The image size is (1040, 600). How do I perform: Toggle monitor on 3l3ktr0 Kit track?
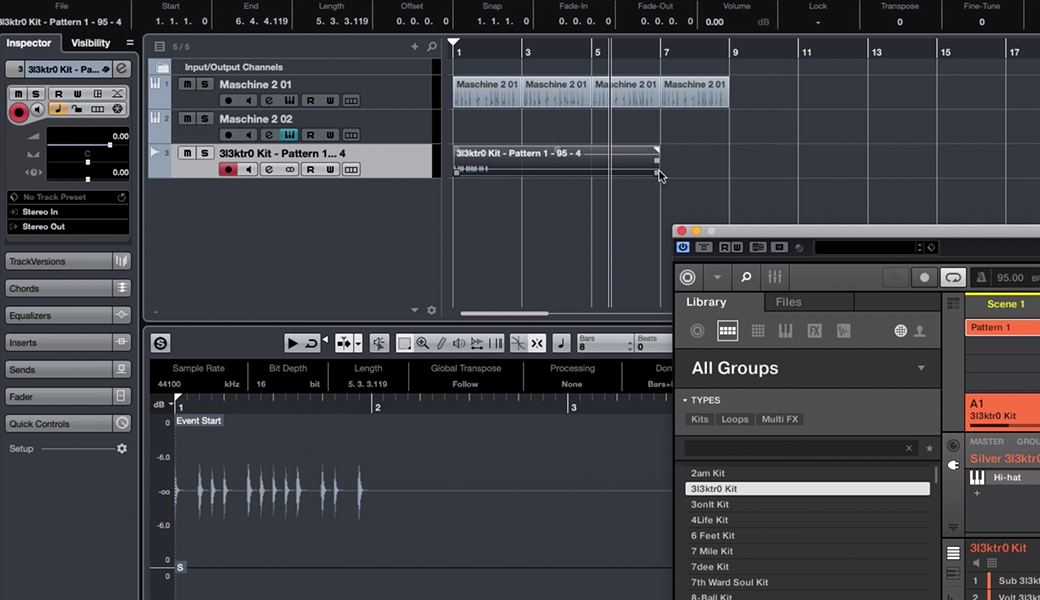click(x=248, y=170)
